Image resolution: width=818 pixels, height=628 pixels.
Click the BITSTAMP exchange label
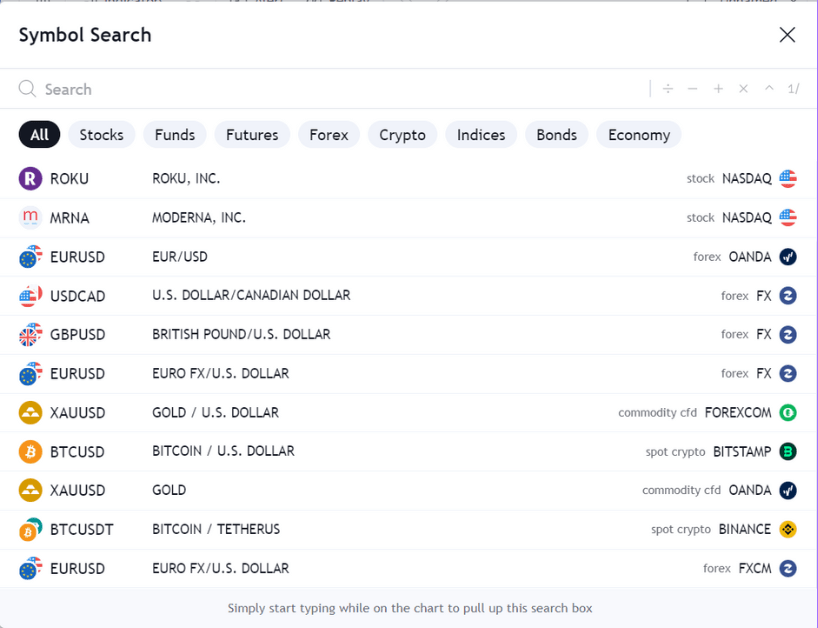tap(742, 452)
